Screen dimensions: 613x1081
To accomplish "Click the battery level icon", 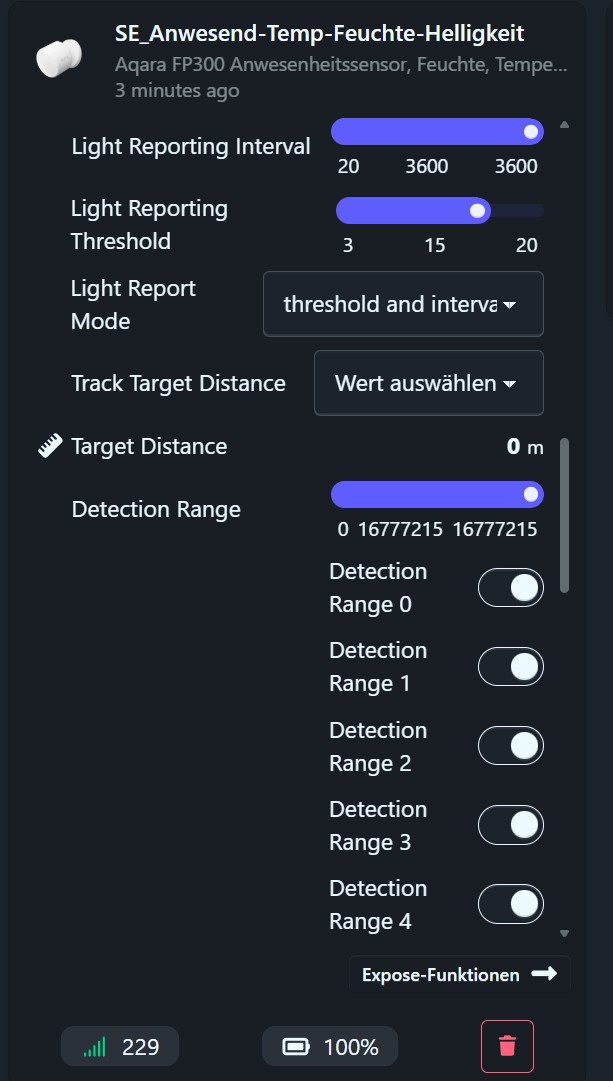I will [296, 1047].
